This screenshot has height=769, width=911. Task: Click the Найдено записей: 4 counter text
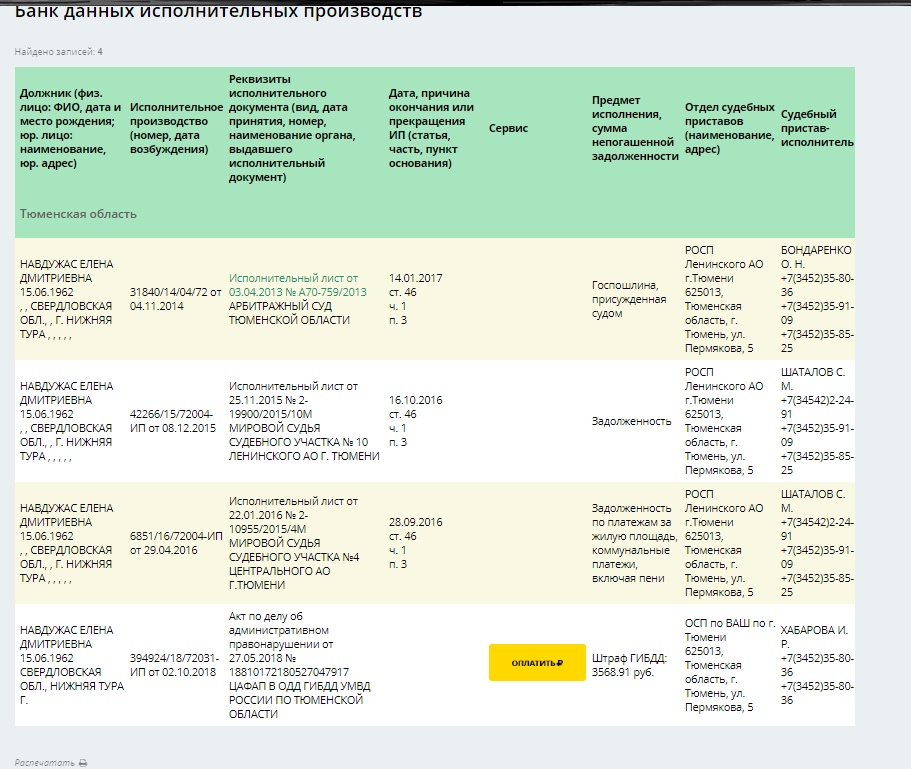59,52
